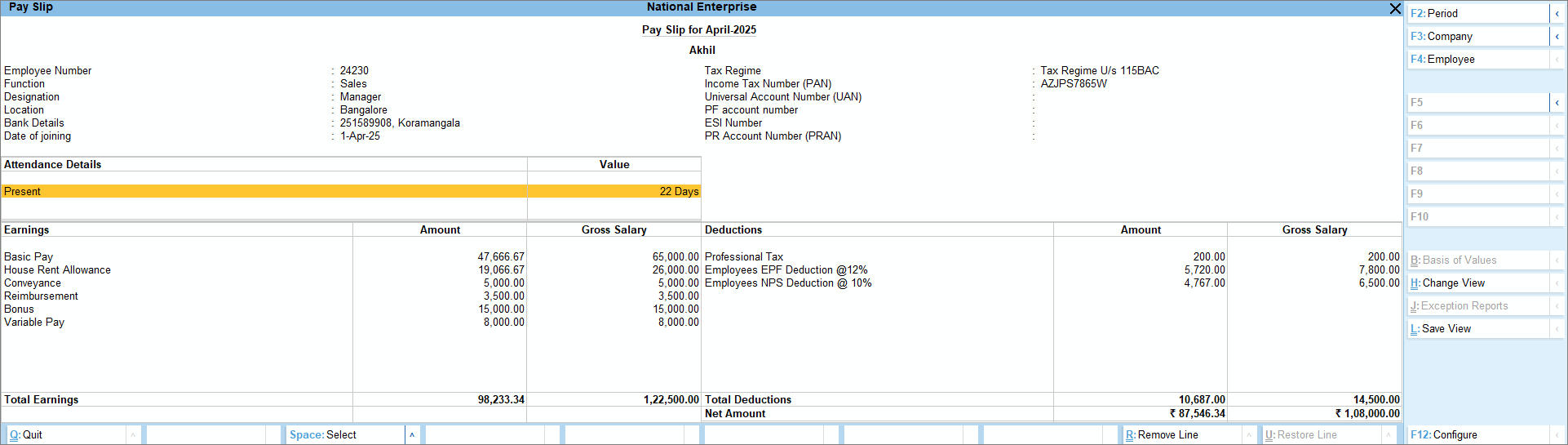Viewport: 1568px width, 445px height.
Task: Click L: Save View
Action: click(x=1477, y=329)
